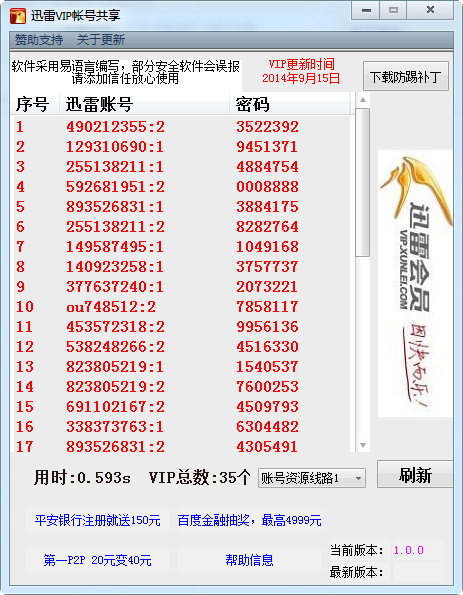Click the 下载防踢补丁 button
Viewport: 463px width, 595px height.
pos(406,76)
